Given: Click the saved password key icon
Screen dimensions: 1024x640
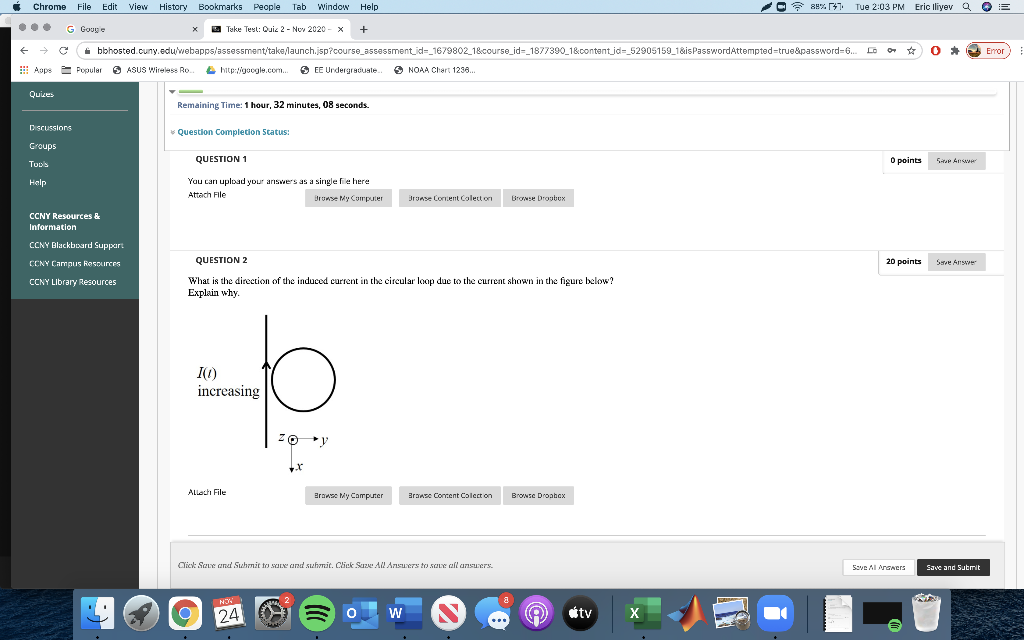Looking at the screenshot, I should [890, 50].
